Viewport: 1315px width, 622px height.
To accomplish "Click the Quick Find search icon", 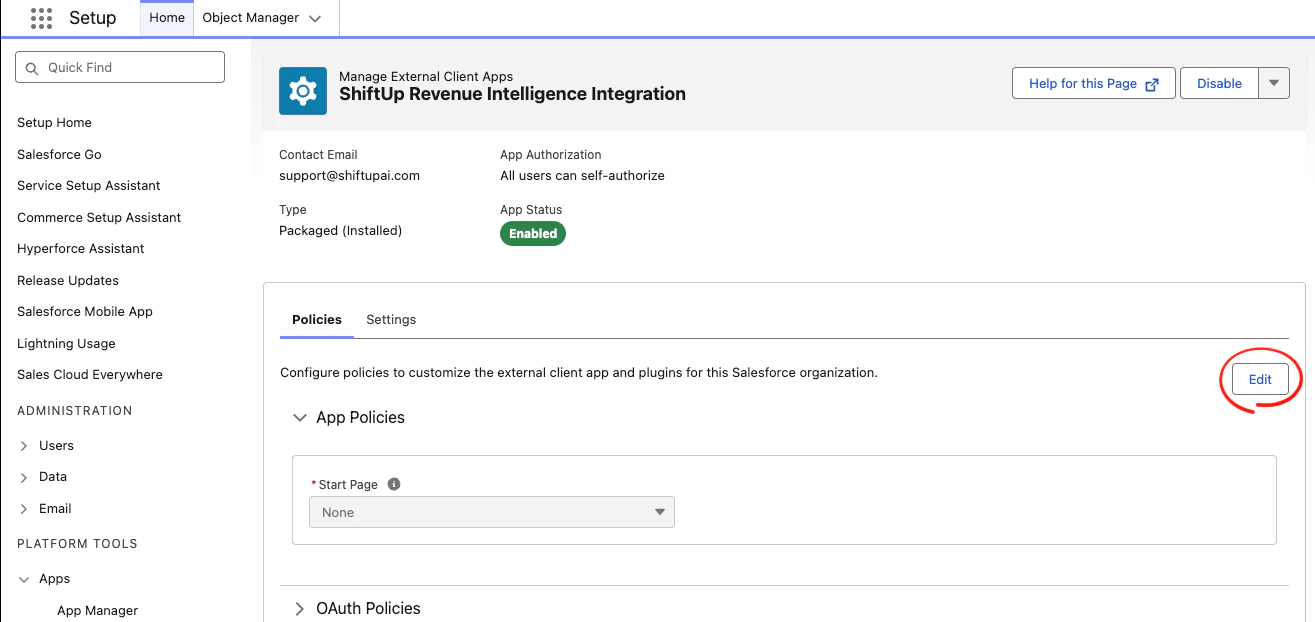I will point(32,68).
